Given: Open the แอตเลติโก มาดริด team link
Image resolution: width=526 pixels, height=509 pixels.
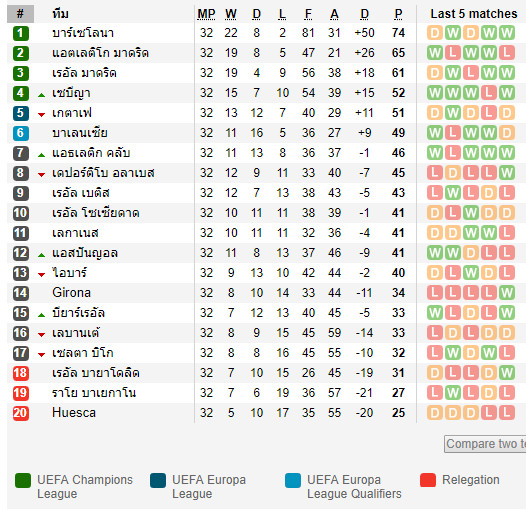Looking at the screenshot, I should pyautogui.click(x=100, y=53).
